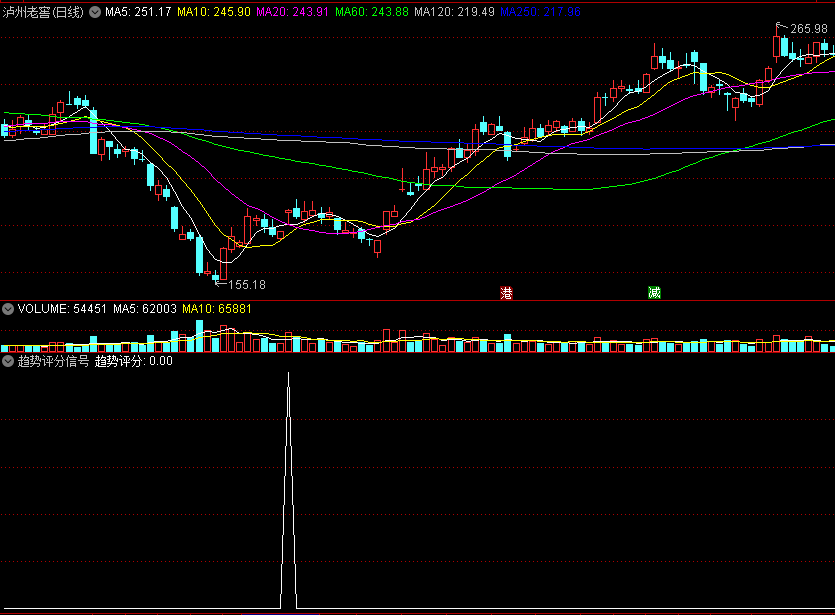Viewport: 835px width, 615px height.
Task: Click the MA120: 219.49 label
Action: point(454,12)
